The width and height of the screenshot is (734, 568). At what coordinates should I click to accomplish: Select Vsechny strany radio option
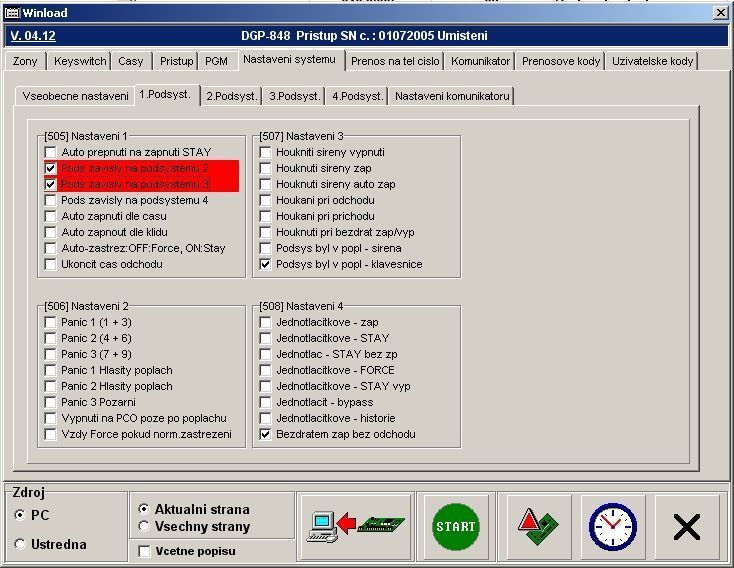click(144, 526)
